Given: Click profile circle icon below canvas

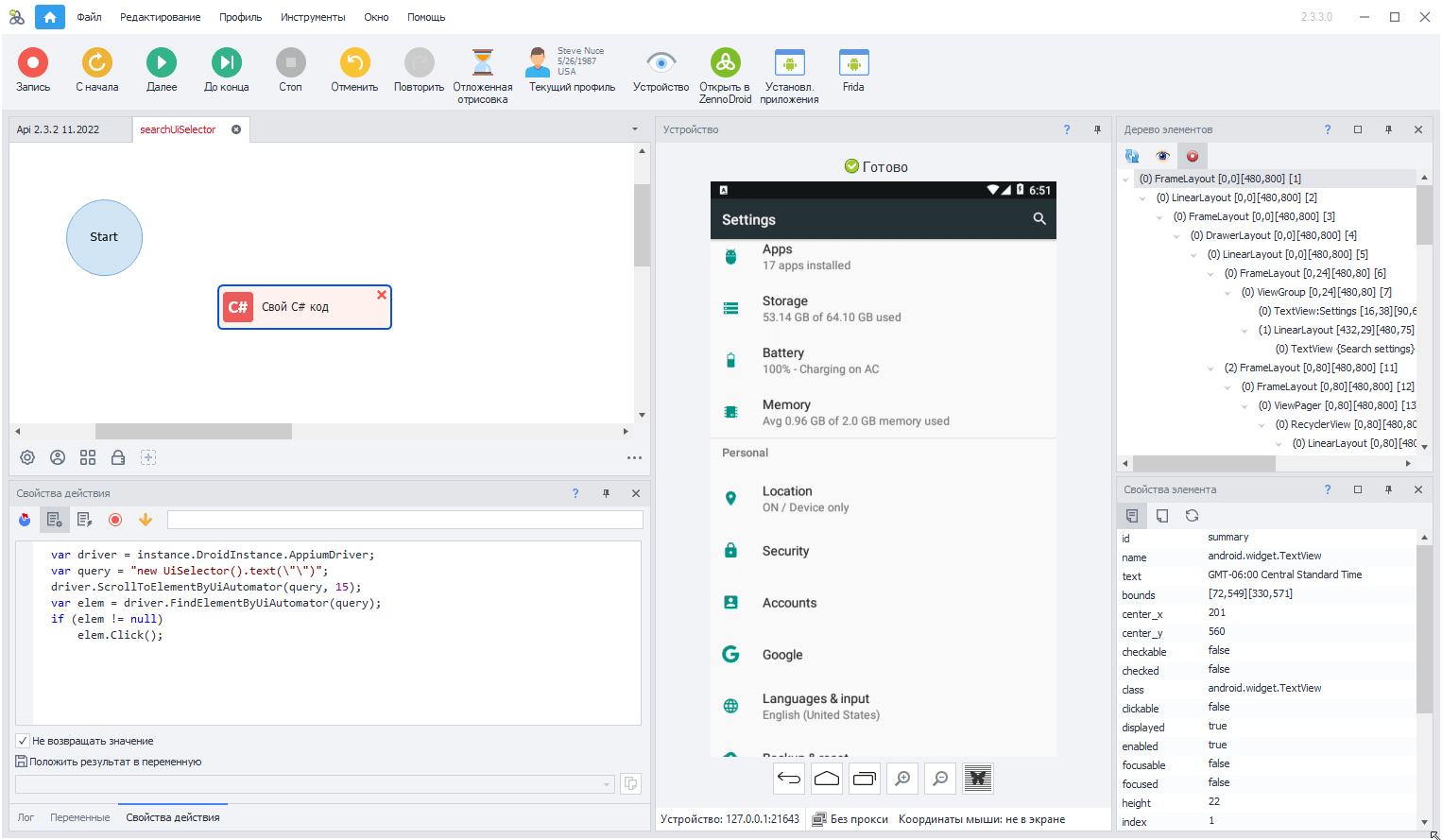Looking at the screenshot, I should [58, 457].
